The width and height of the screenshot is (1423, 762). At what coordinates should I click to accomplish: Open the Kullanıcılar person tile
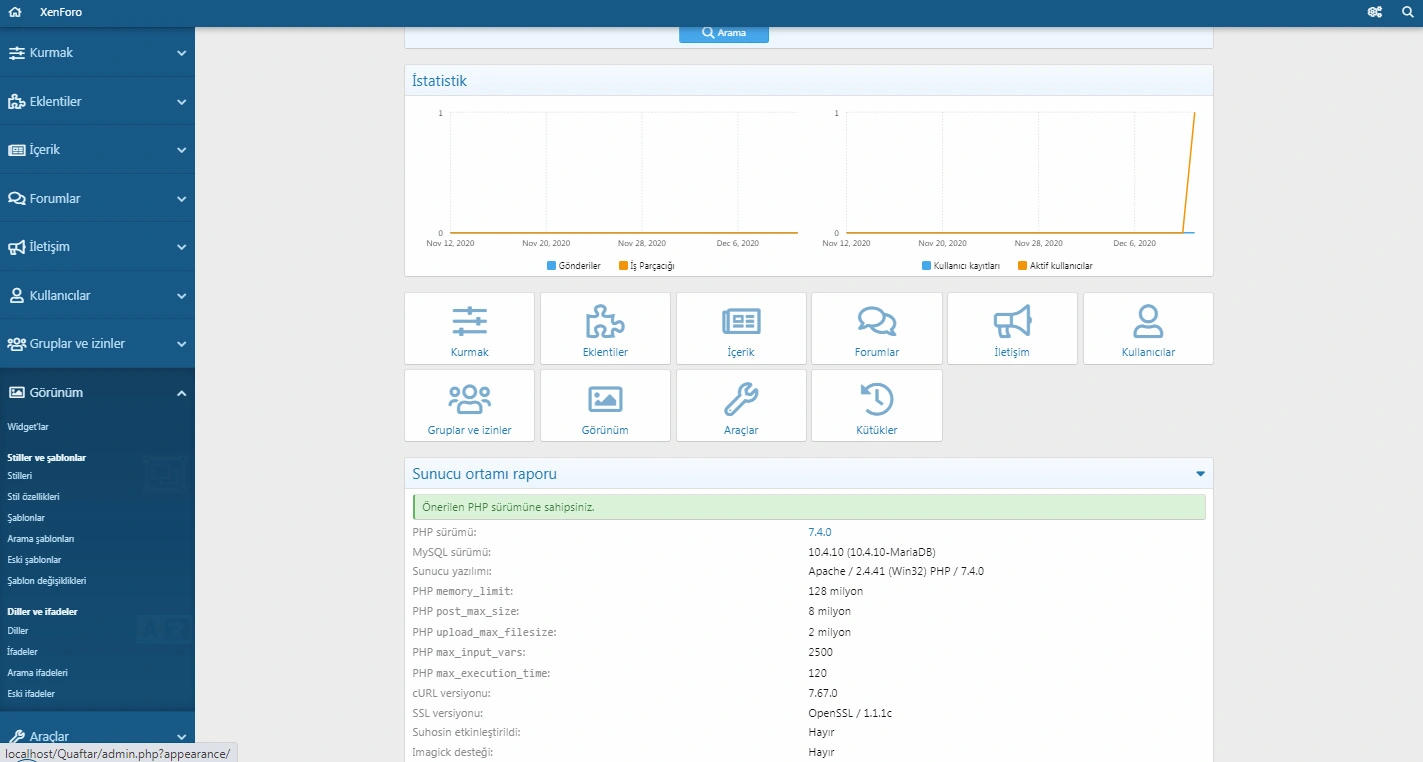tap(1148, 328)
